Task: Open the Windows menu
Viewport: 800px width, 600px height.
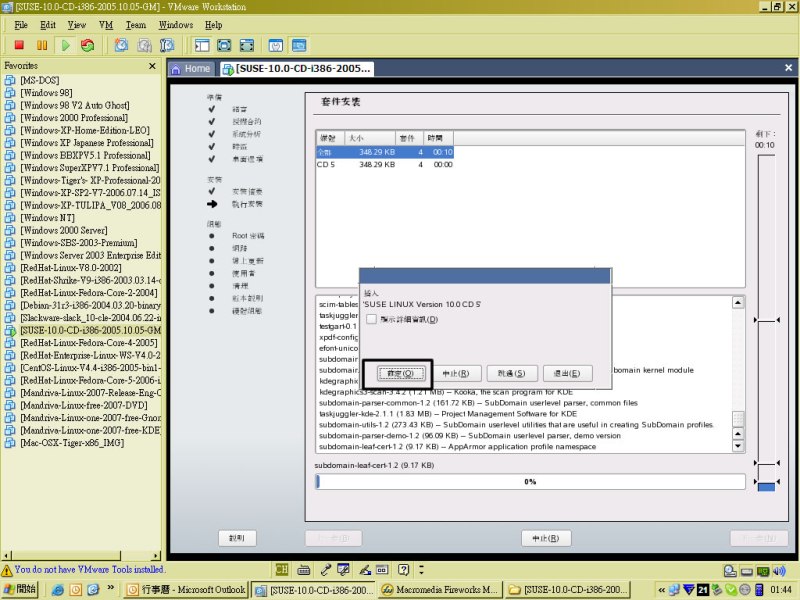Action: click(176, 25)
